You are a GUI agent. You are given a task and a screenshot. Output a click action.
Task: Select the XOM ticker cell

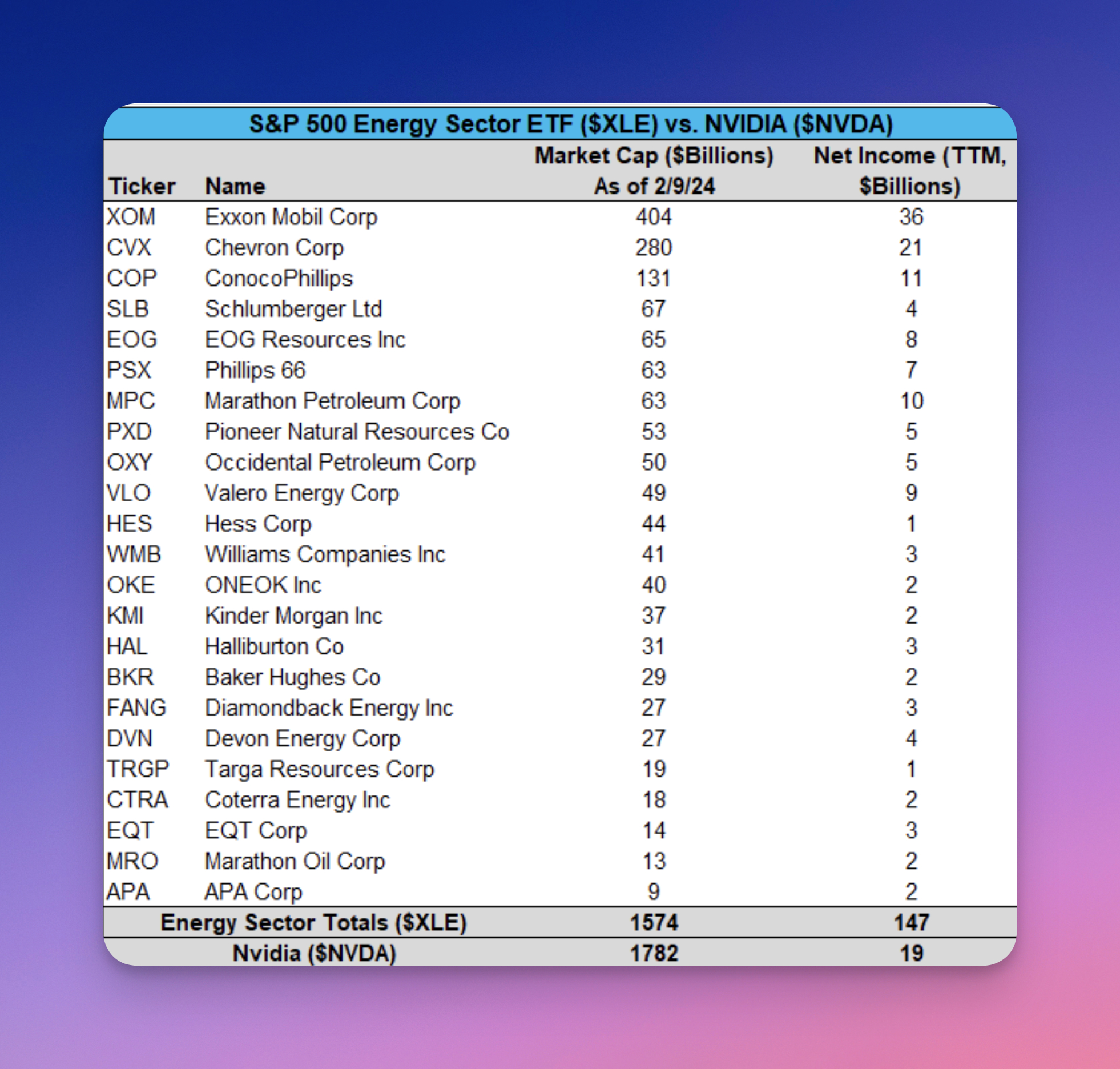click(x=131, y=217)
